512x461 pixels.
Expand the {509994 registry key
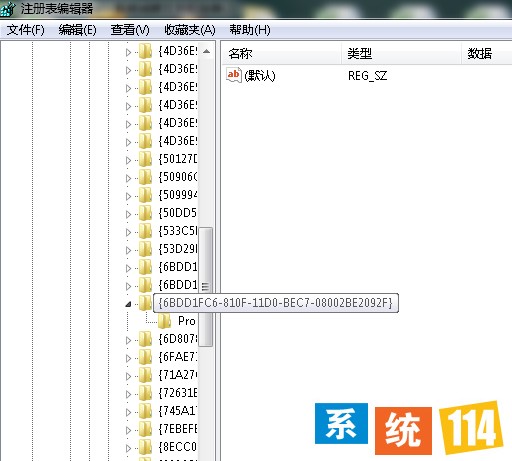click(x=128, y=196)
